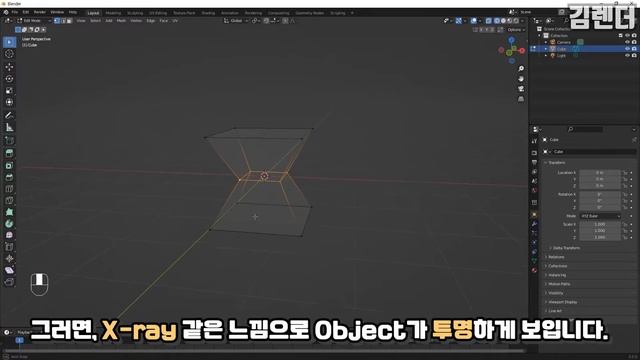
Task: Select the Light item in the outliner
Action: click(x=561, y=55)
